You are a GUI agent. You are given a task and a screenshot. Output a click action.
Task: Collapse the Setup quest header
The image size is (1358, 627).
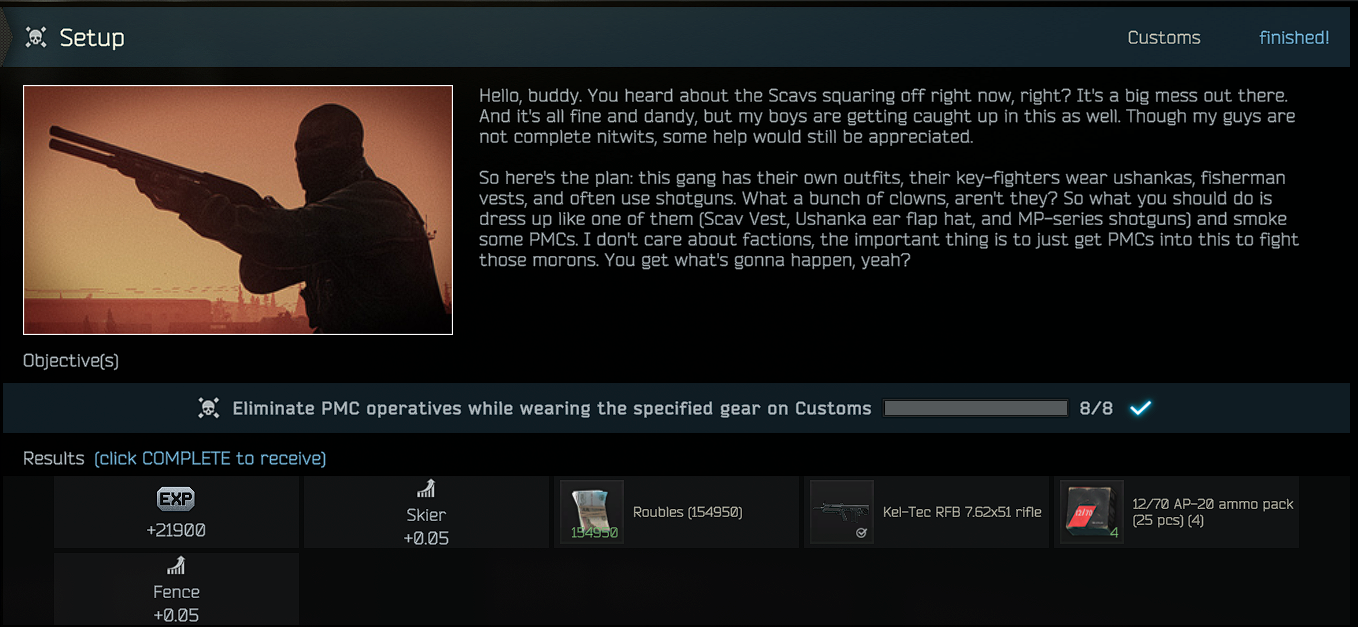pos(679,38)
